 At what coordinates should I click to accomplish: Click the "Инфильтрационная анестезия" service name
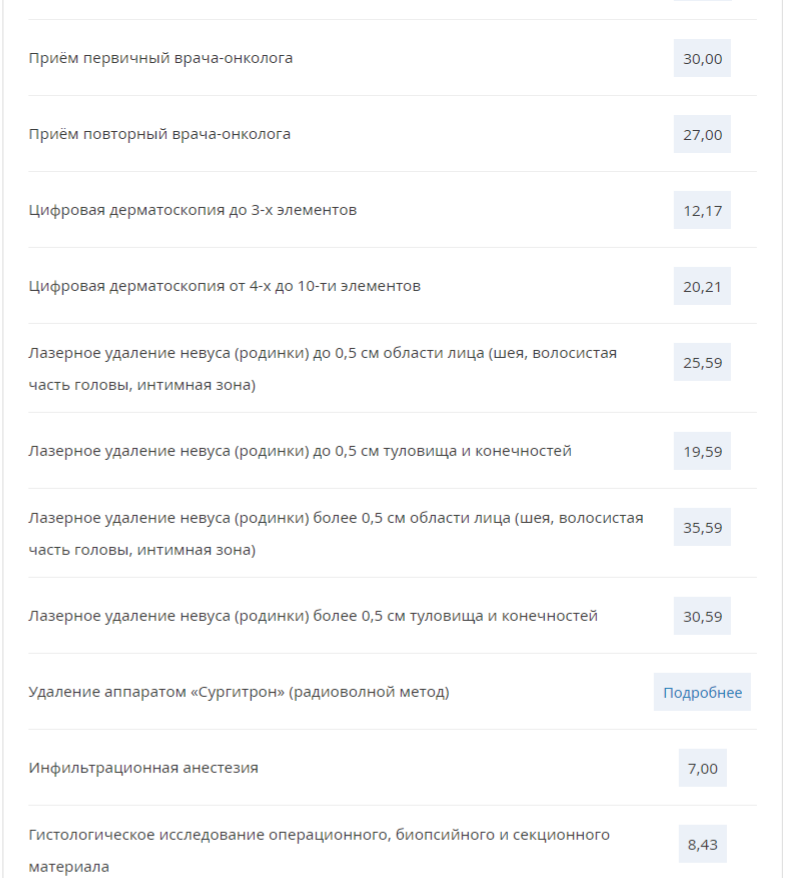143,768
